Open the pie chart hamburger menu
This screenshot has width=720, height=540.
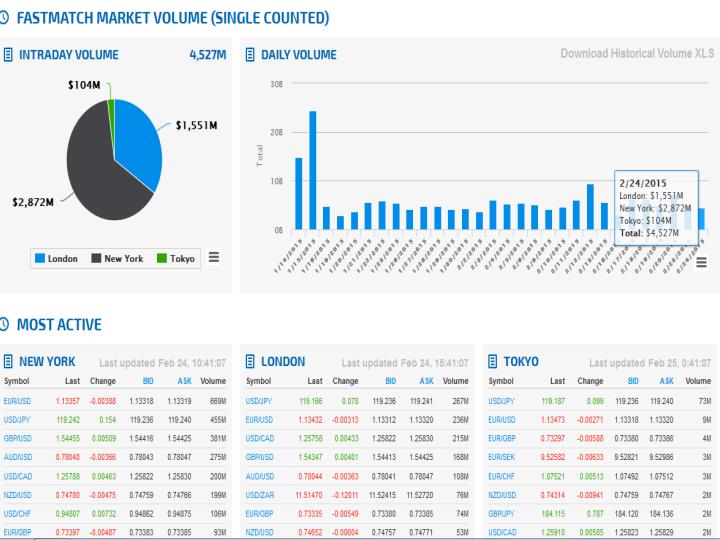coord(213,258)
